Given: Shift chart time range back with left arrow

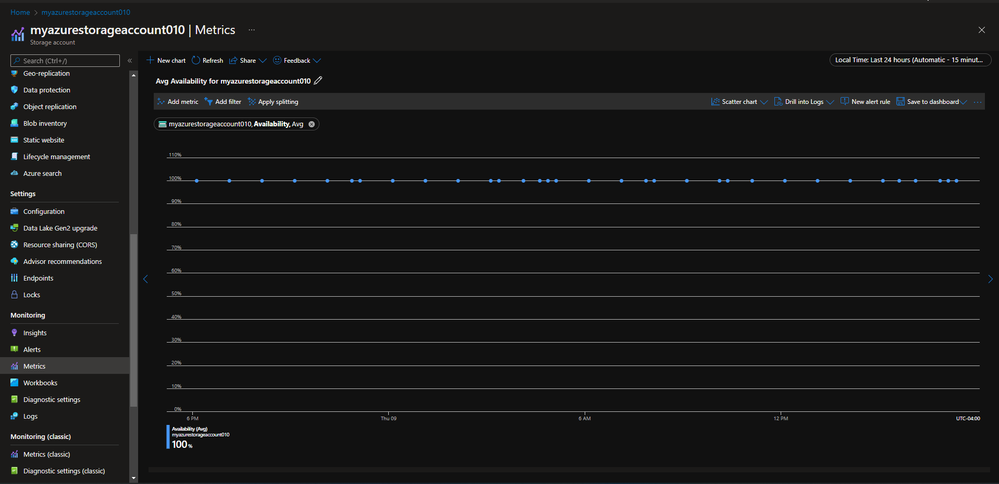Looking at the screenshot, I should 145,279.
